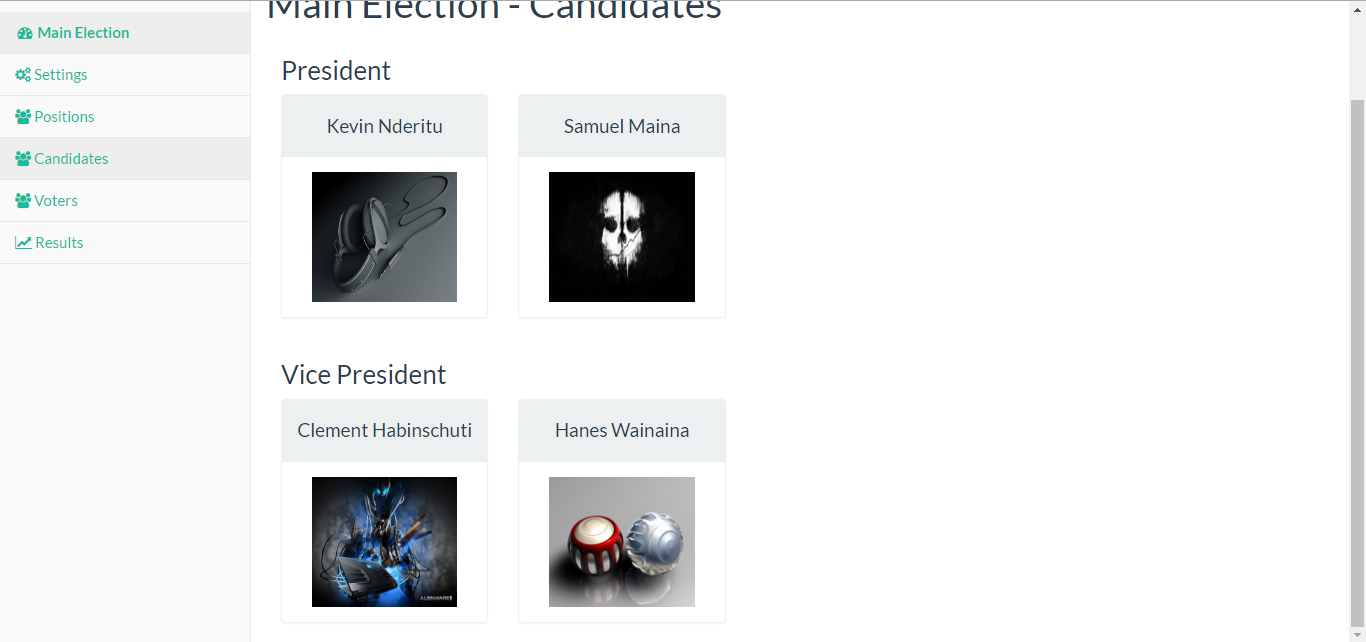Click Clement Habinschuti's Alienware photo

point(384,542)
